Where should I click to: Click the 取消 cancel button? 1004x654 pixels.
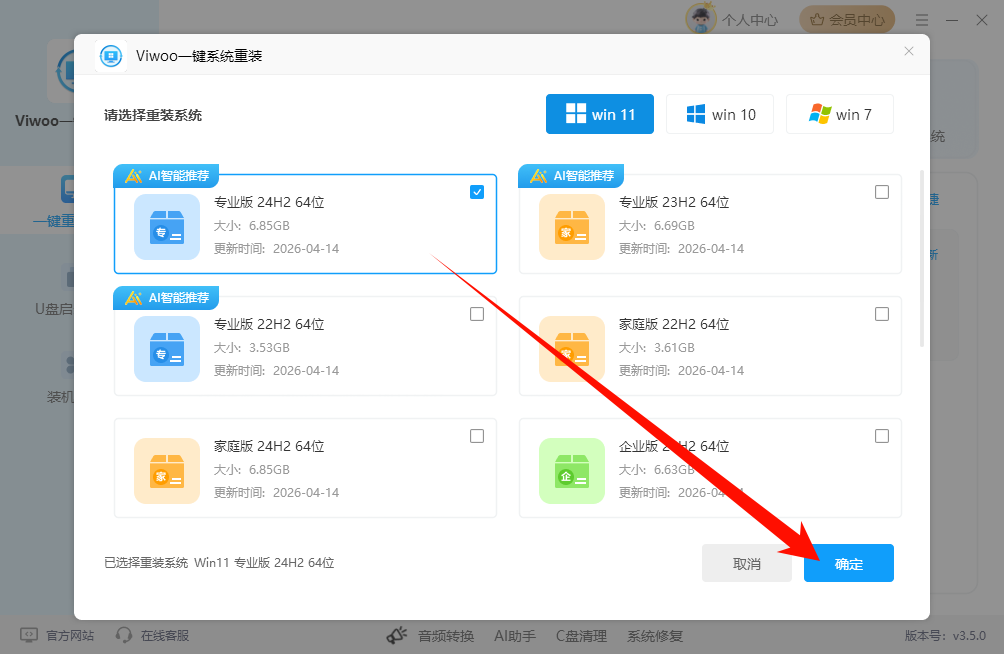pos(747,563)
